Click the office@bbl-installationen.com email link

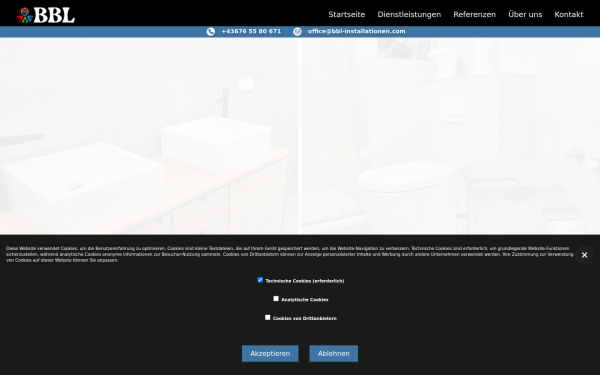(x=356, y=31)
